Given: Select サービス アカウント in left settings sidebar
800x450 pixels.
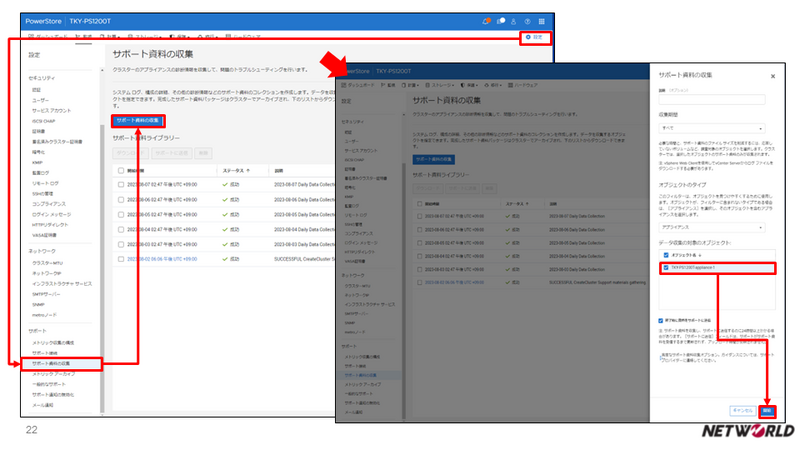Looking at the screenshot, I should [52, 111].
